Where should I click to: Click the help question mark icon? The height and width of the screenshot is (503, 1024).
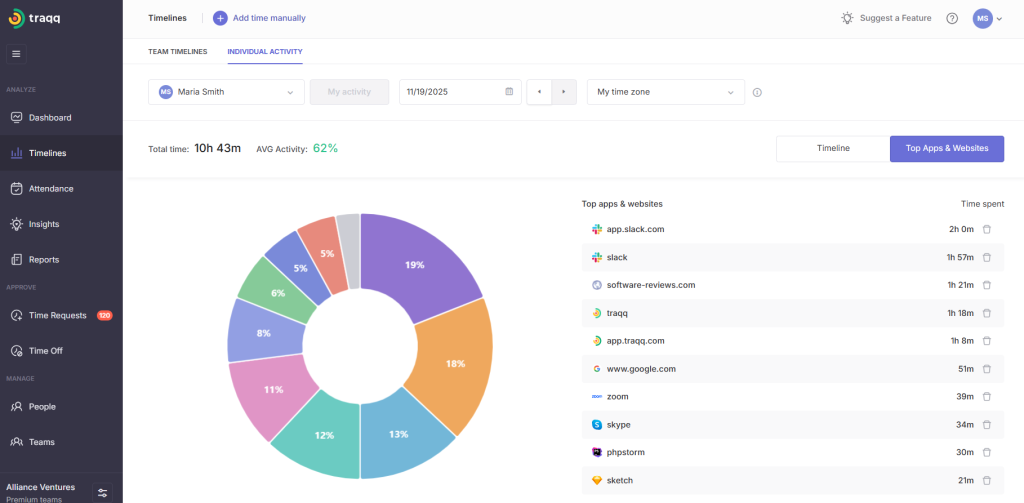point(952,18)
